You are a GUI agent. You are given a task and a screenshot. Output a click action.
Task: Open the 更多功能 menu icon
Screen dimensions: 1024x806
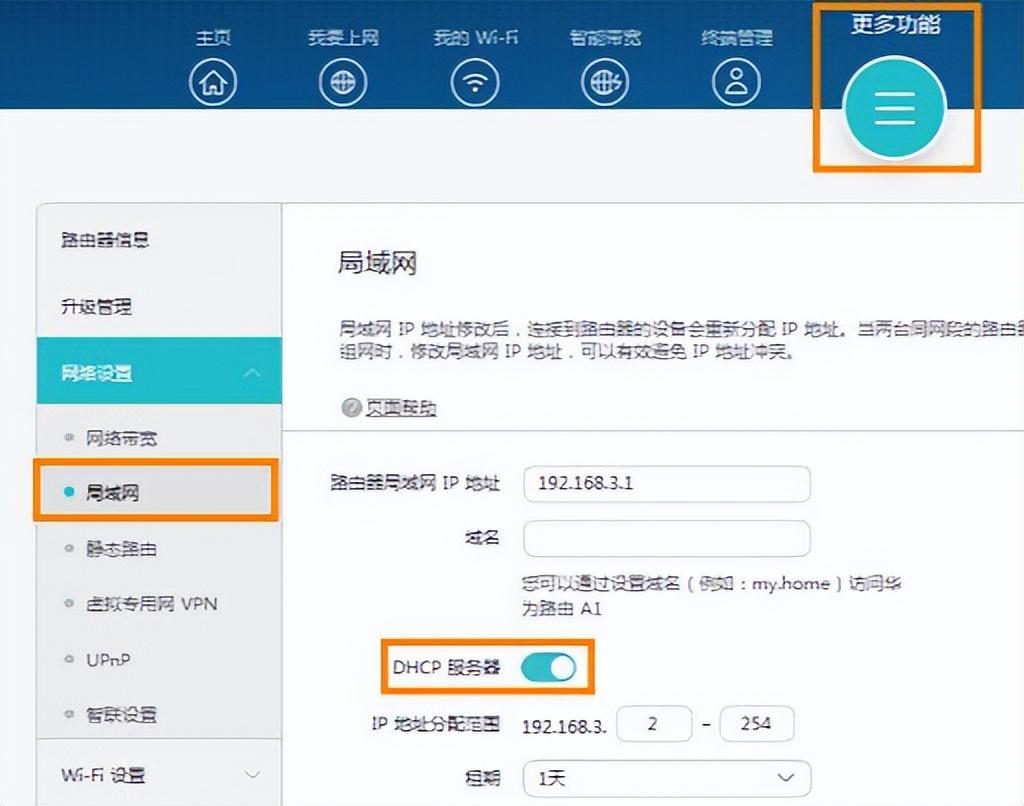[895, 107]
